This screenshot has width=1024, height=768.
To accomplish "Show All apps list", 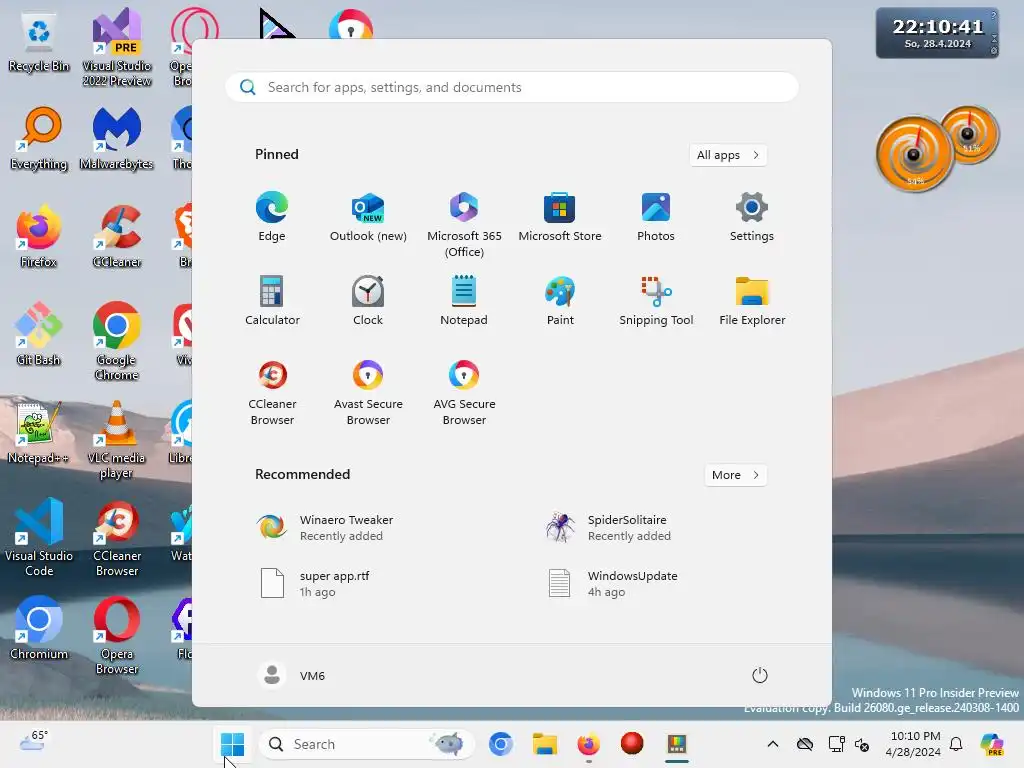I will tap(728, 155).
